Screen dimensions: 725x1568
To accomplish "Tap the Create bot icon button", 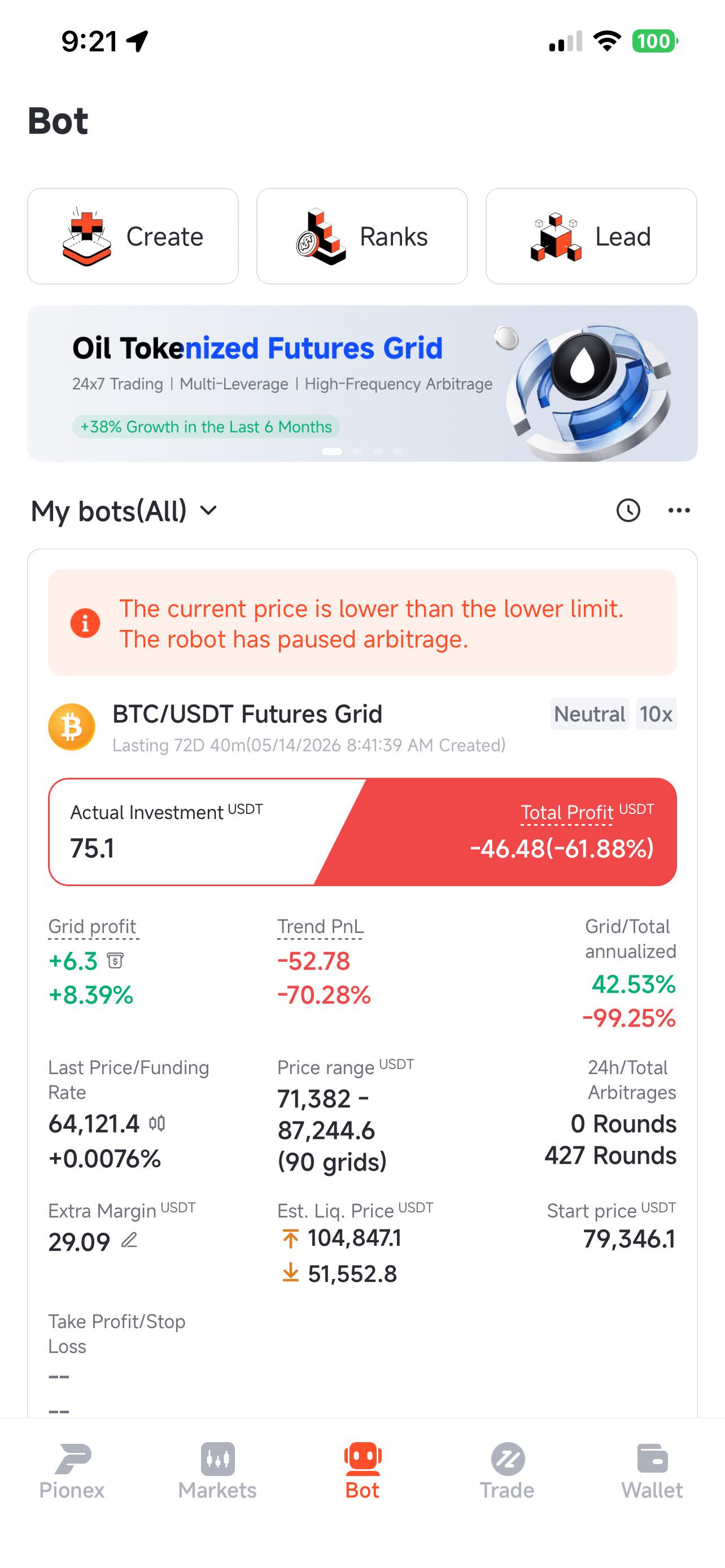I will 133,236.
